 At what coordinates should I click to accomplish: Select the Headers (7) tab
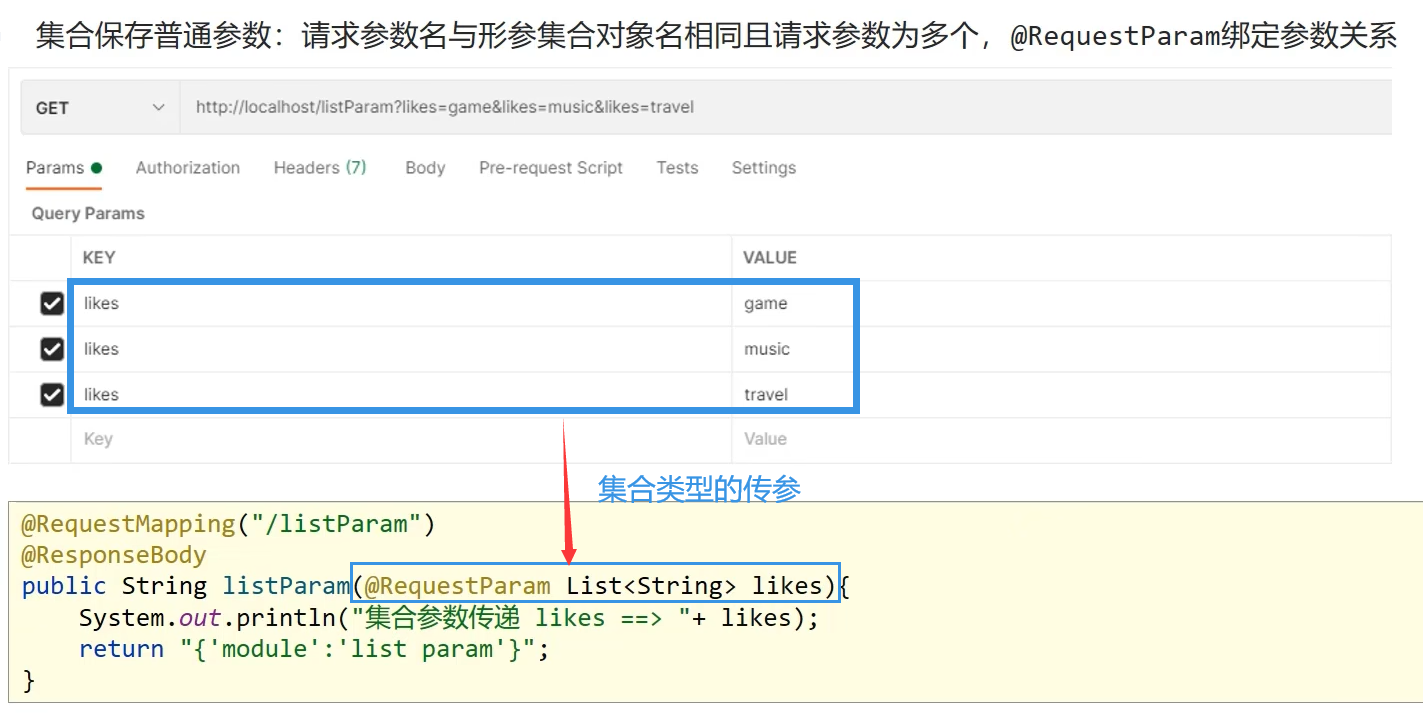point(320,168)
